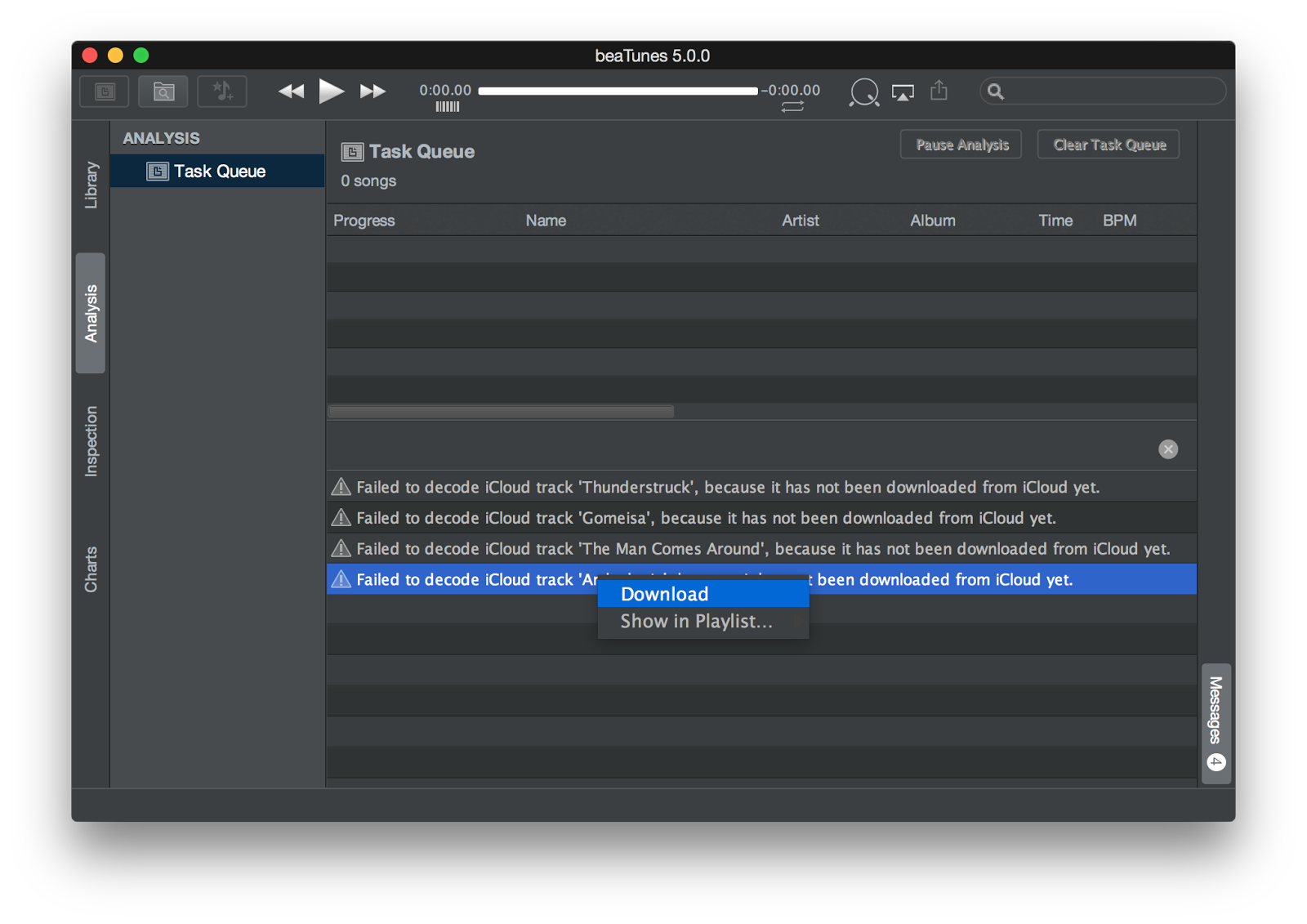Click the elapsed time 0:00.00 label
The image size is (1307, 924).
[445, 90]
